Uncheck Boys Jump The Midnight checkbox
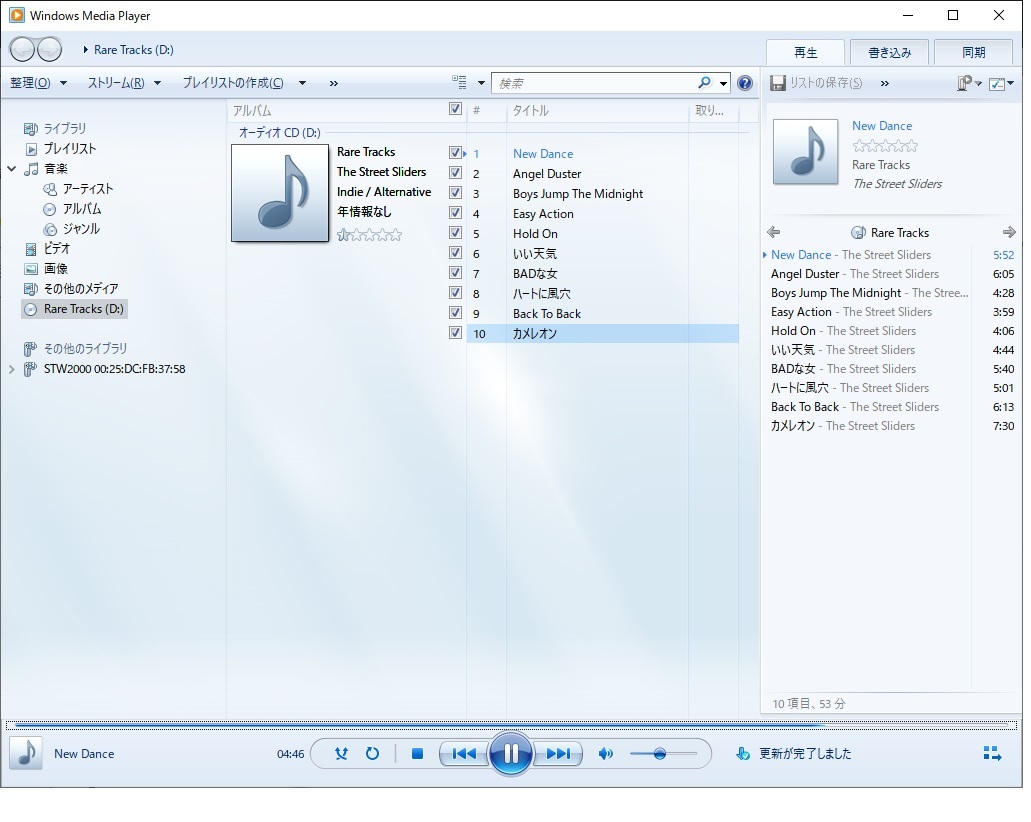 click(455, 193)
